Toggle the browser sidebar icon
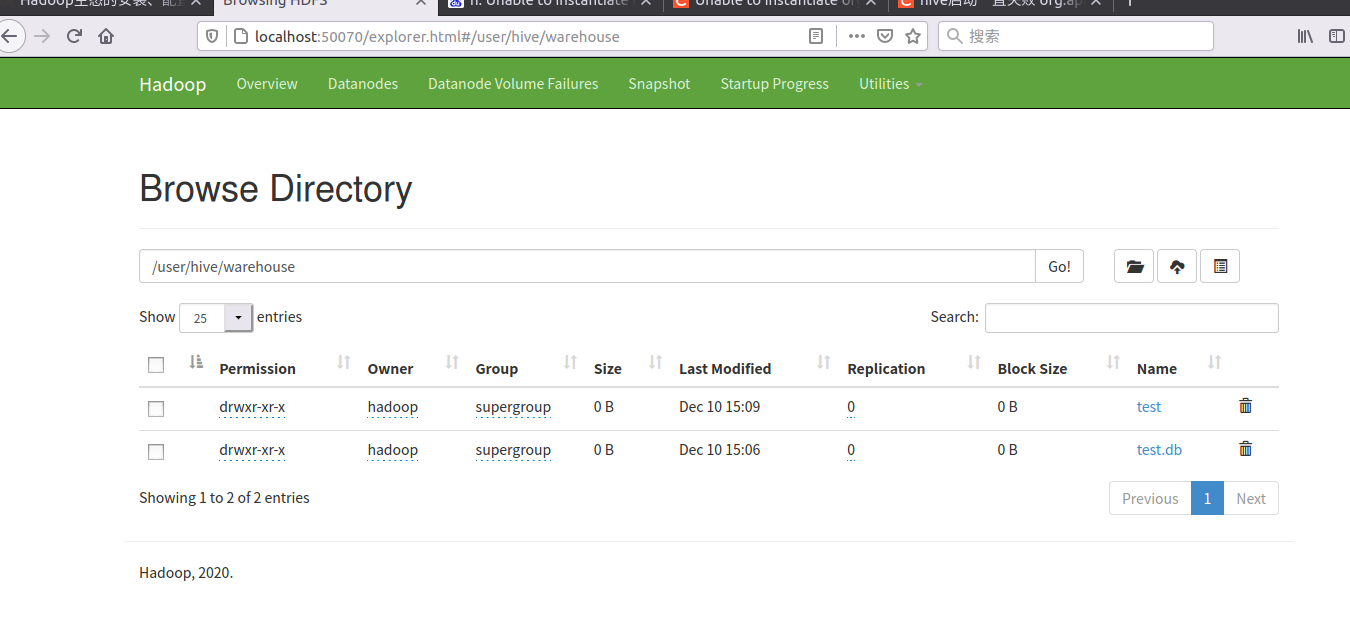Viewport: 1350px width, 630px height. click(x=1336, y=36)
